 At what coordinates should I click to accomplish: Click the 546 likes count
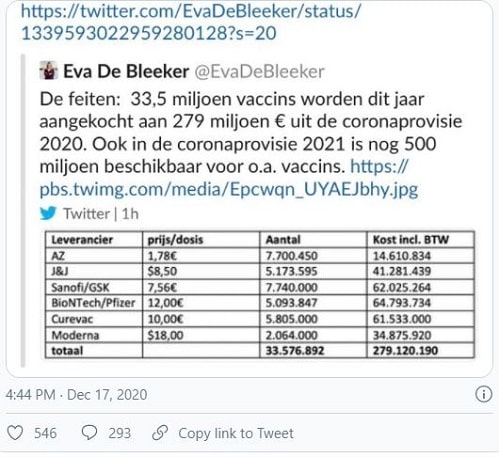point(45,433)
